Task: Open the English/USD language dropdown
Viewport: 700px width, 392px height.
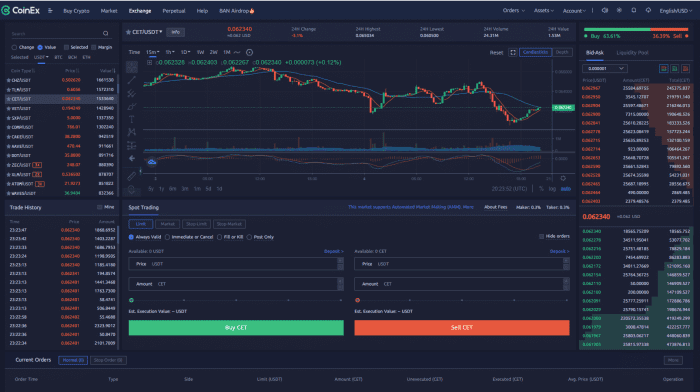Action: pos(675,11)
